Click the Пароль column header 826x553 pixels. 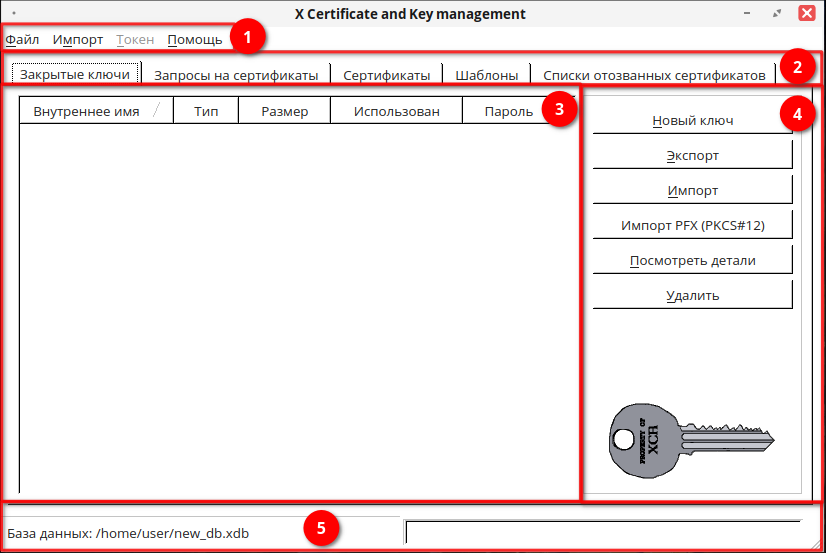[x=508, y=111]
